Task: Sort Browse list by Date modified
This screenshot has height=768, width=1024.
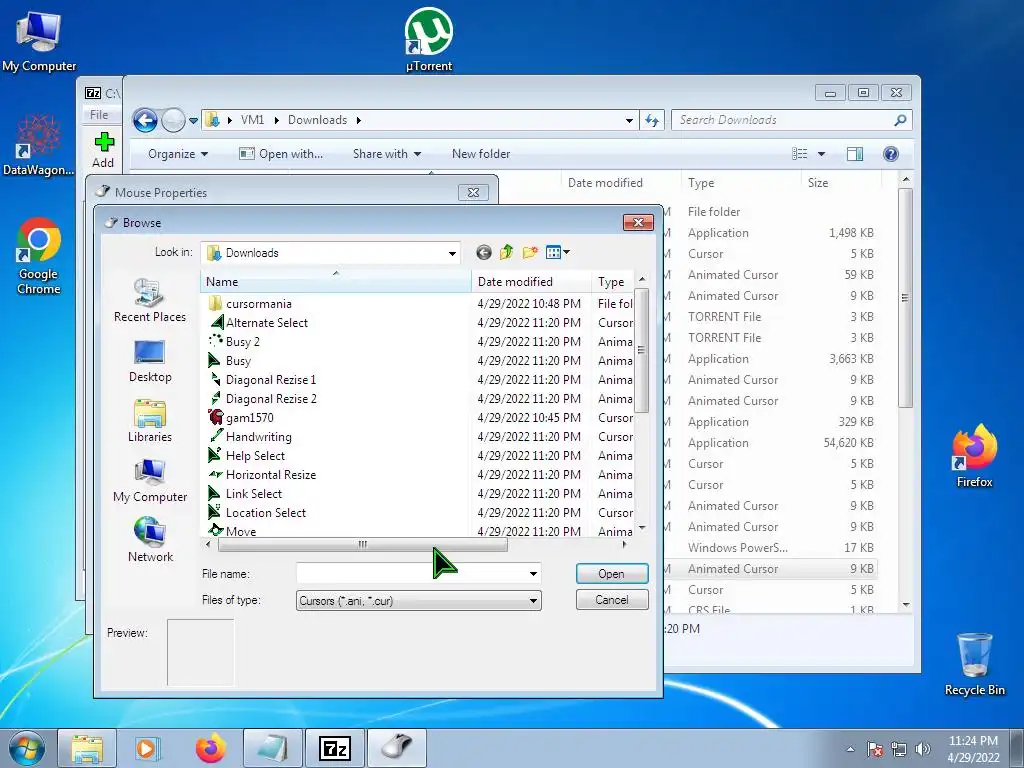Action: tap(531, 282)
